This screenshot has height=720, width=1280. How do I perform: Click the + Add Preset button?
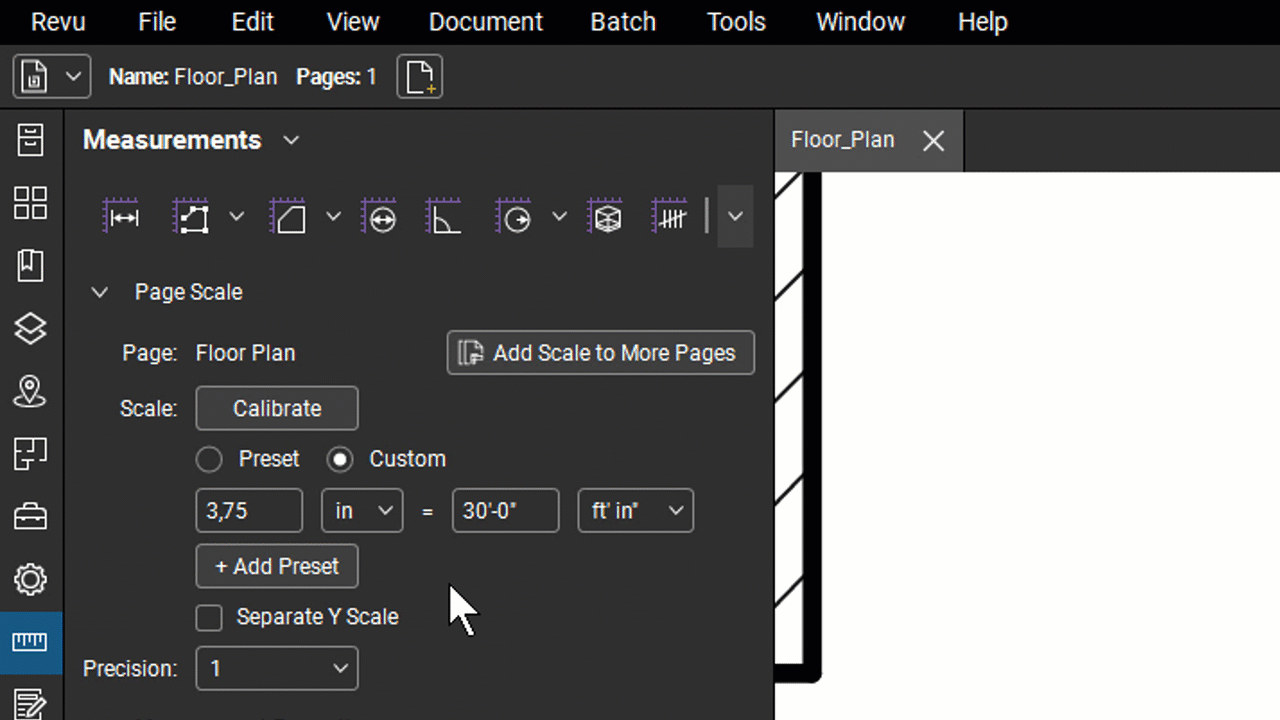[277, 566]
